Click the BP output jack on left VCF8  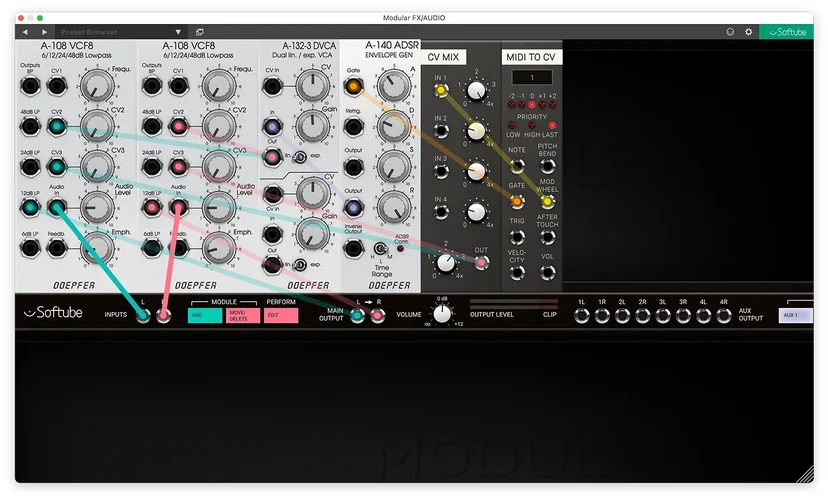pos(30,86)
